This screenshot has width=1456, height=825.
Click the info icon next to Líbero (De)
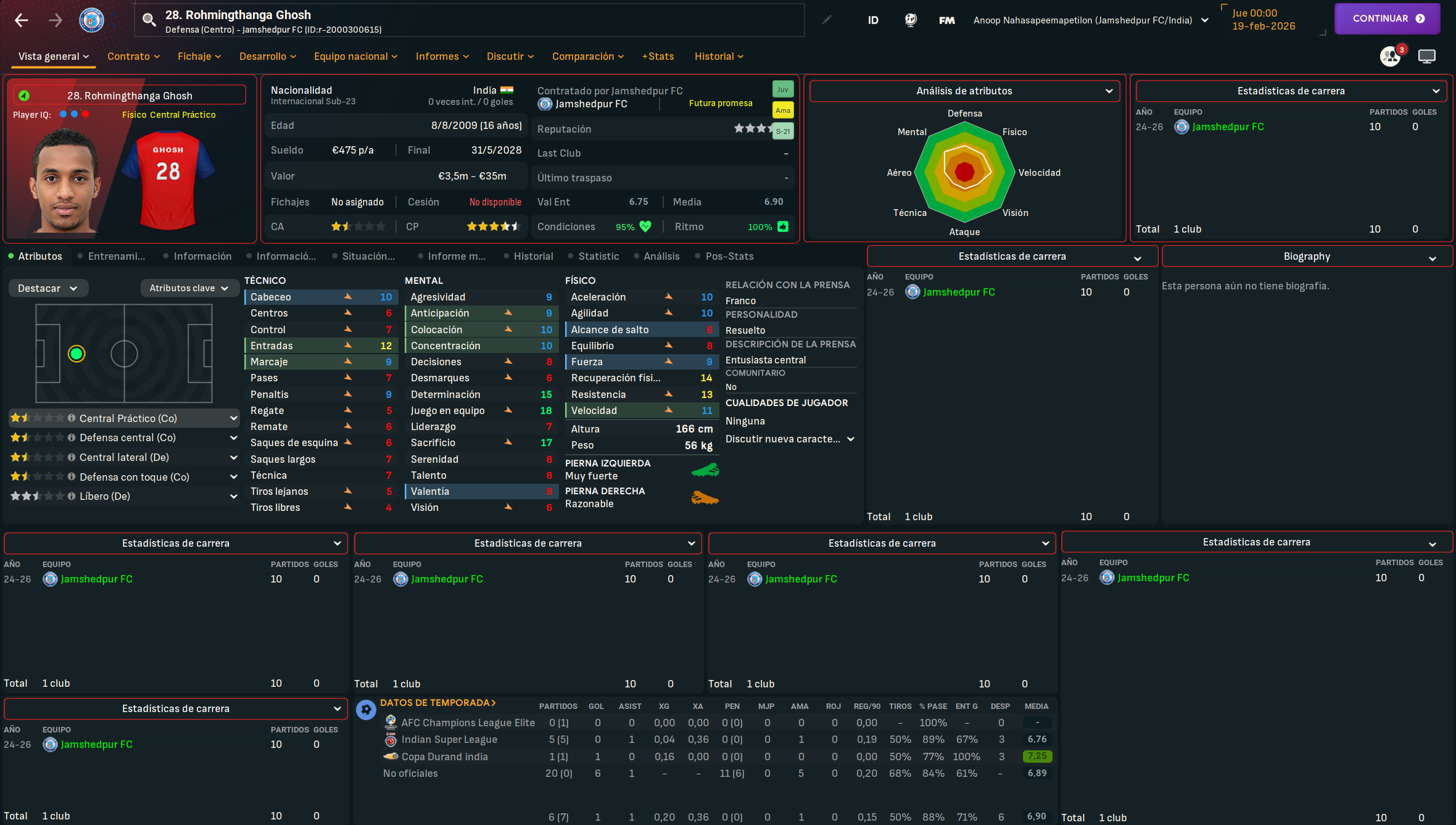click(x=72, y=496)
